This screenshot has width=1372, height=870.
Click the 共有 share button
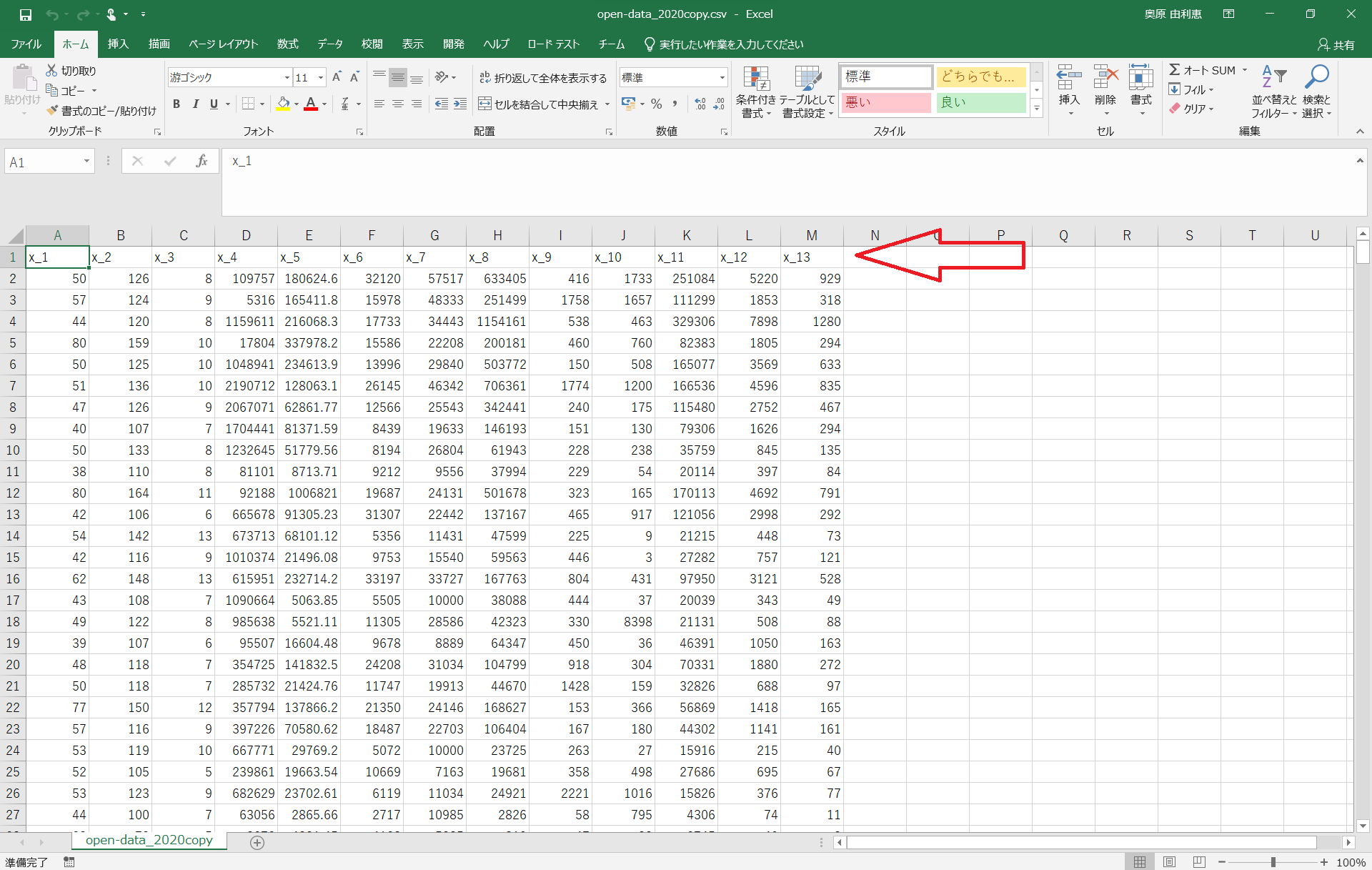coord(1336,44)
